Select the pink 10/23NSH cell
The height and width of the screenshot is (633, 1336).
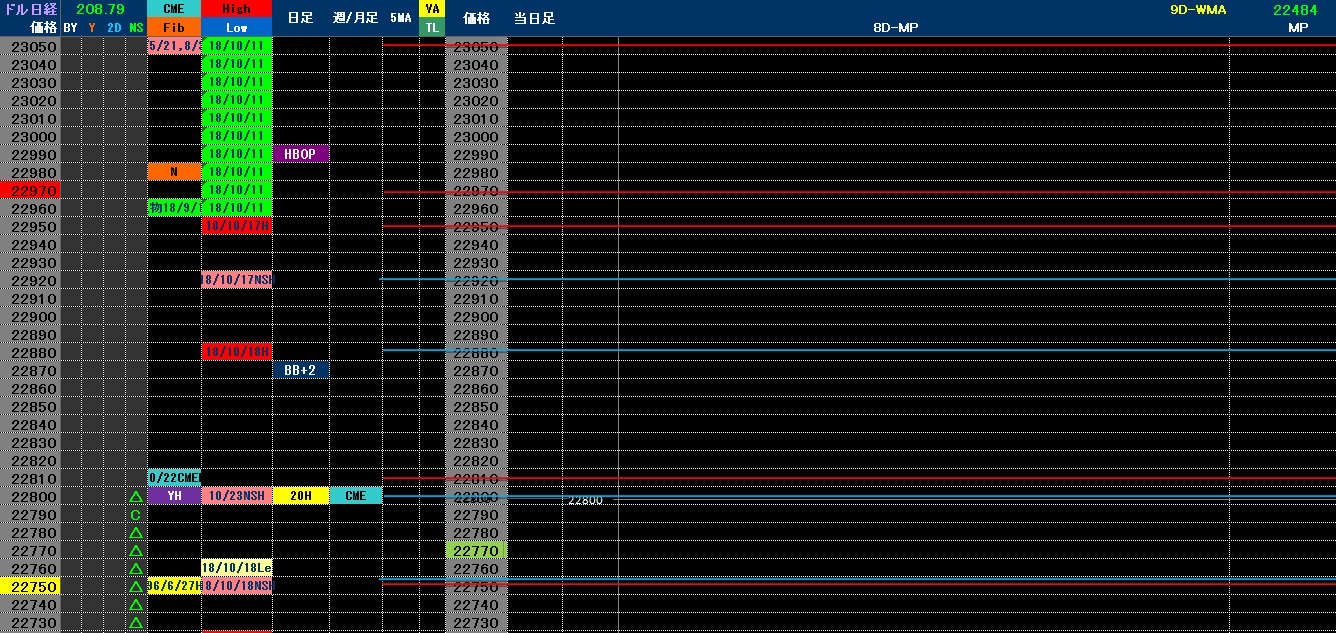pos(237,496)
